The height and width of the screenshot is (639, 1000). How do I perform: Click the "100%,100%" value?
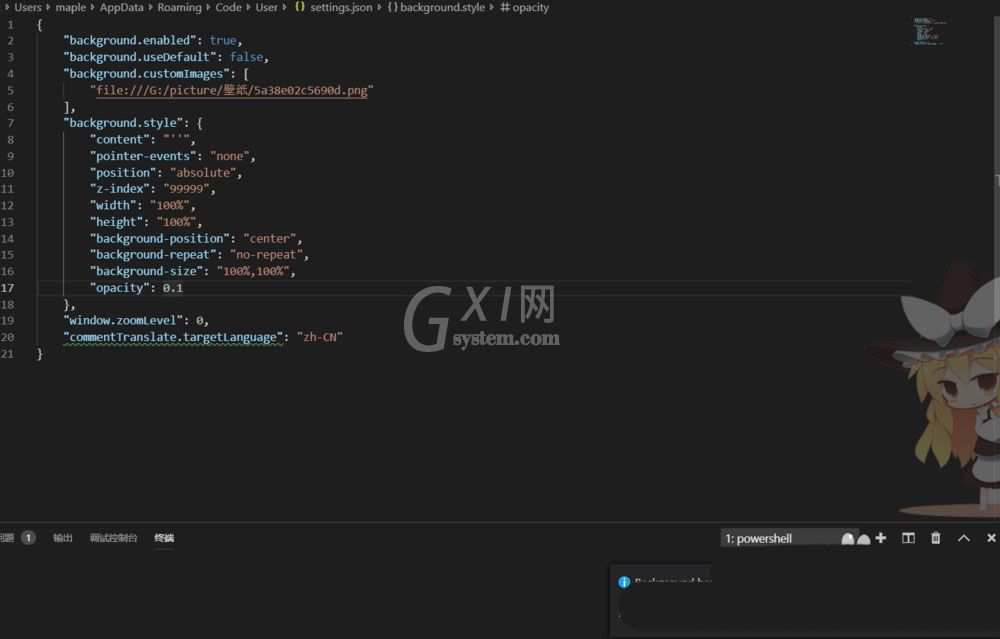pyautogui.click(x=253, y=271)
